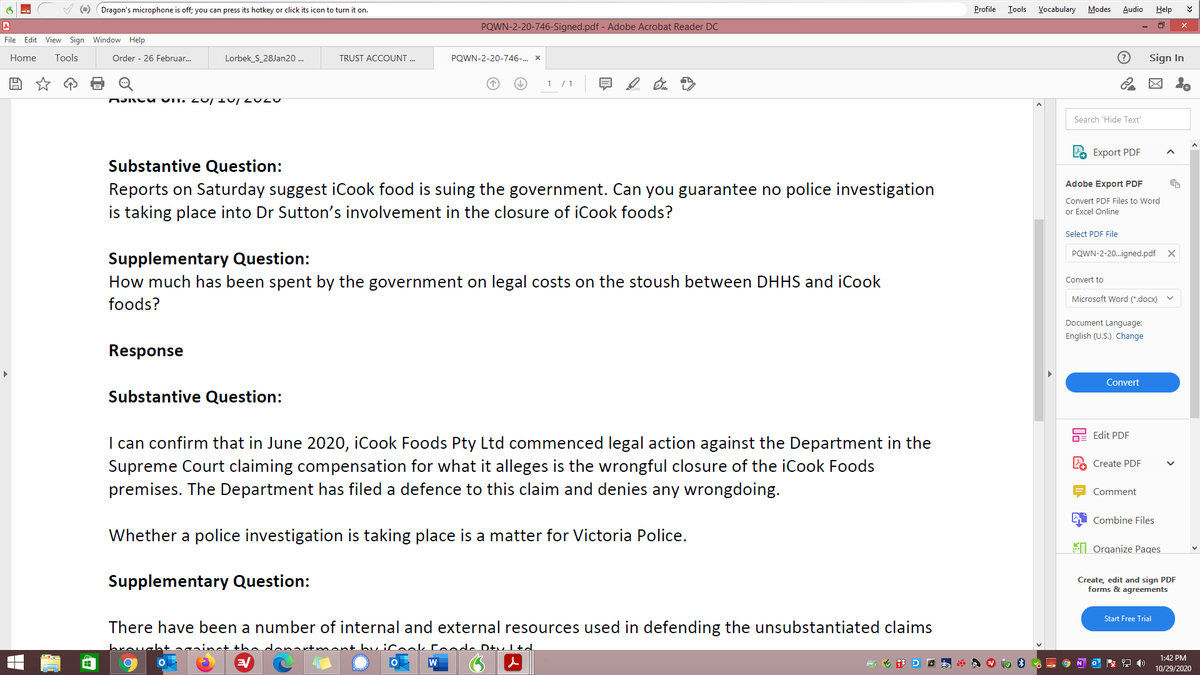The height and width of the screenshot is (675, 1200).
Task: Select the highlight text pen icon
Action: point(634,85)
